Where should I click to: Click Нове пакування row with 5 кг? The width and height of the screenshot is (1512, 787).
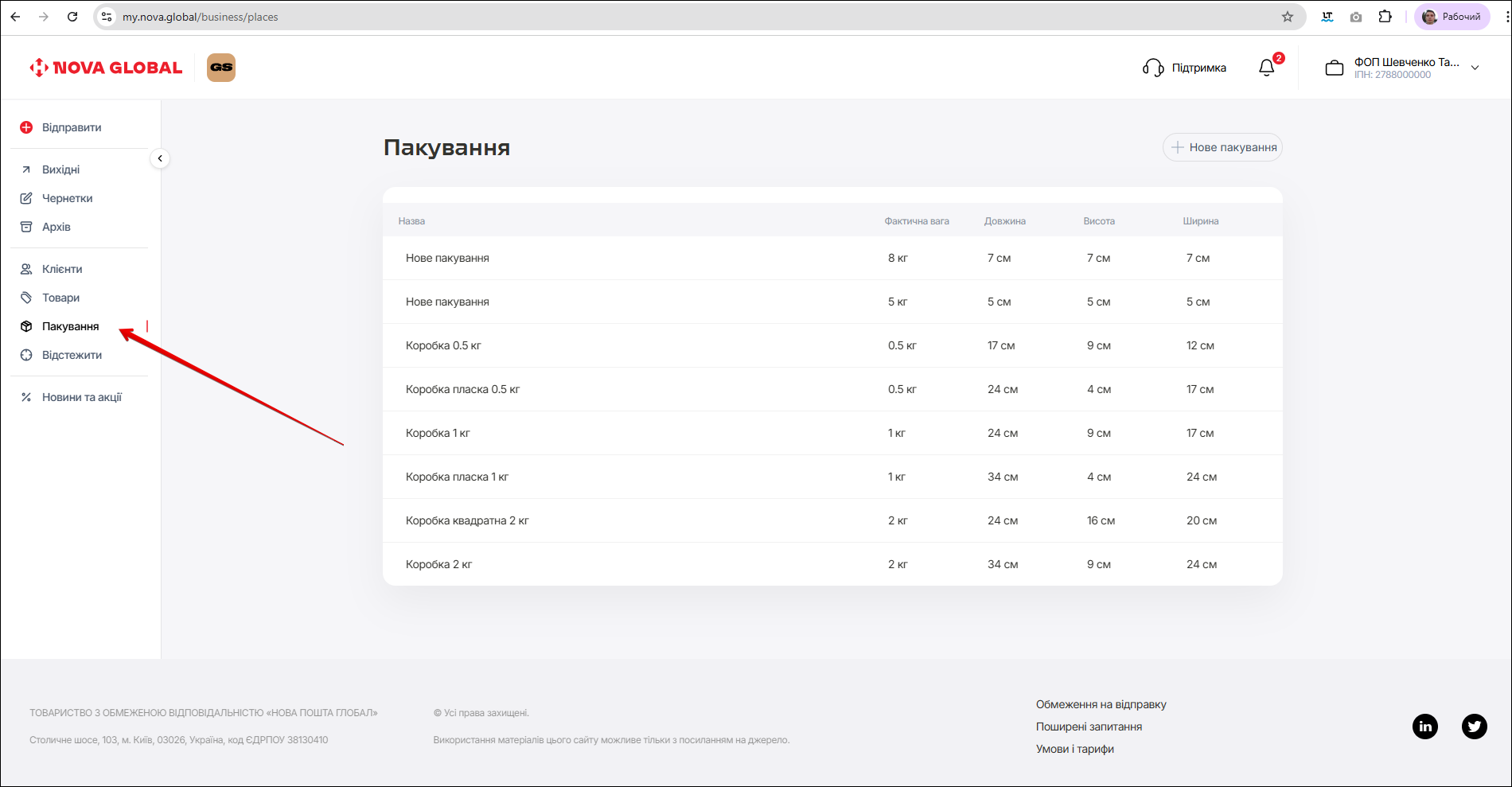[x=832, y=302]
